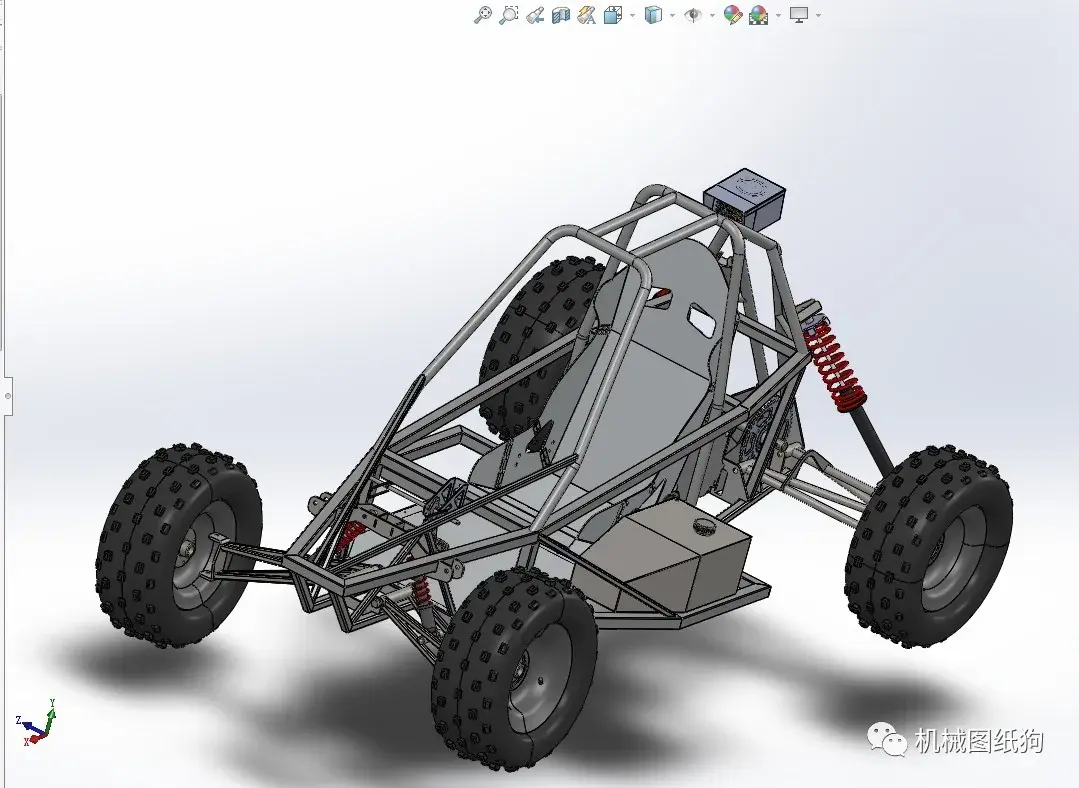Screen dimensions: 1079x788
Task: Open the View Settings dropdown arrow
Action: tap(816, 15)
